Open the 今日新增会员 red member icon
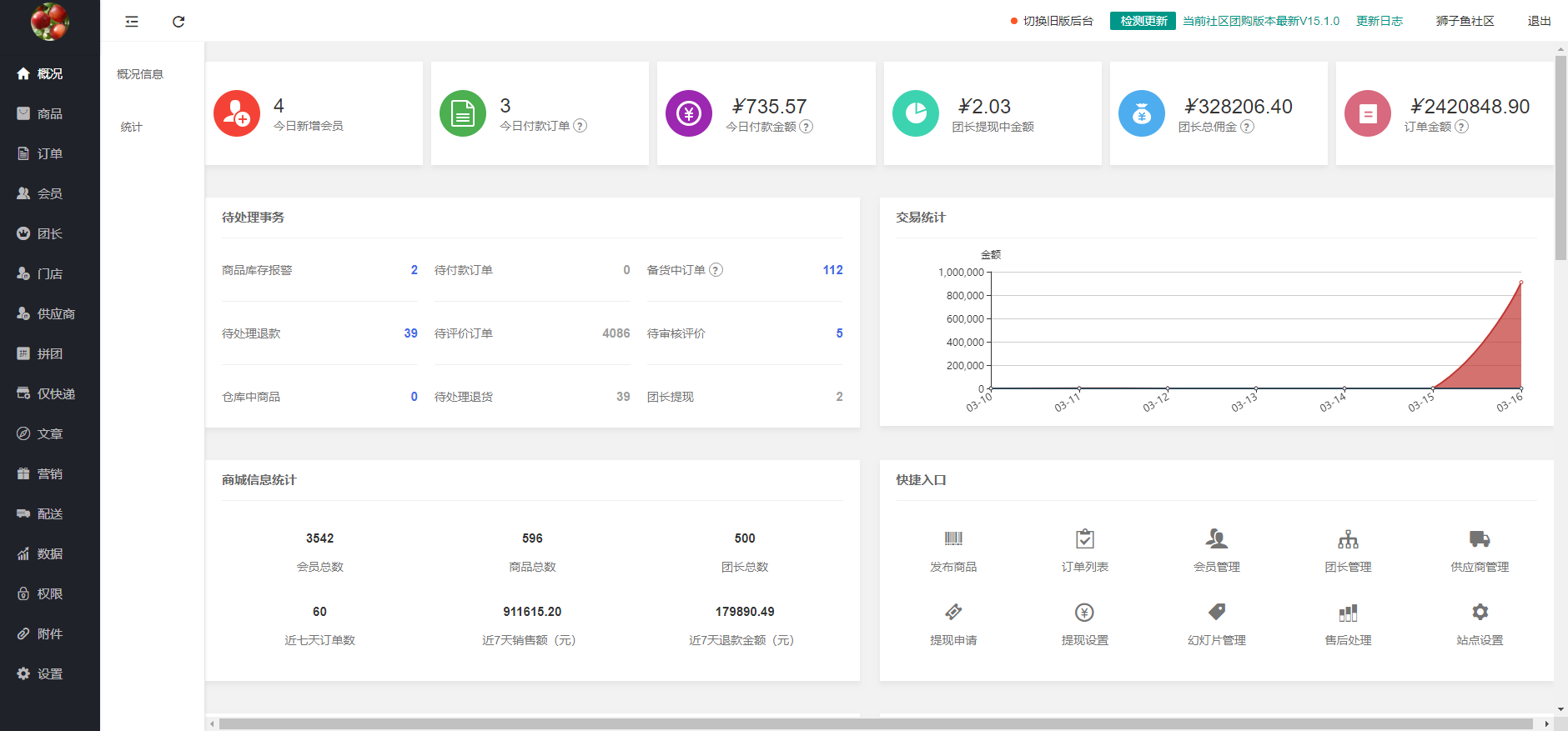The height and width of the screenshot is (731, 1568). [x=237, y=113]
